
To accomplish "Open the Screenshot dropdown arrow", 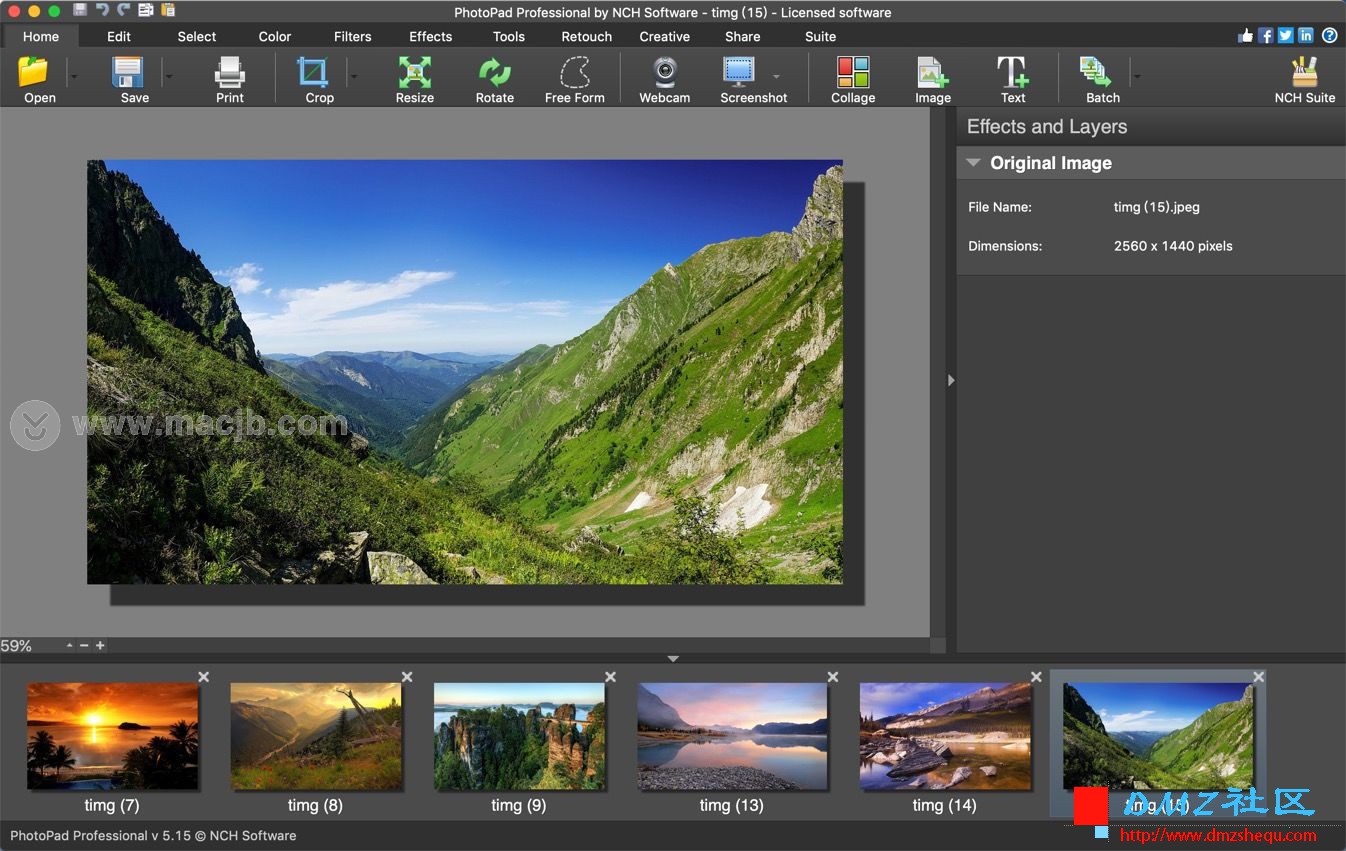I will click(777, 76).
